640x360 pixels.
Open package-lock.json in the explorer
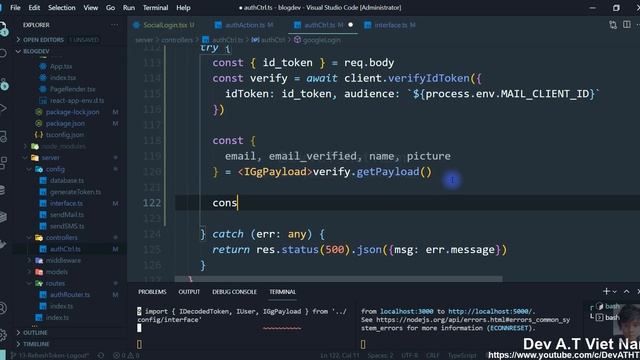[x=72, y=112]
